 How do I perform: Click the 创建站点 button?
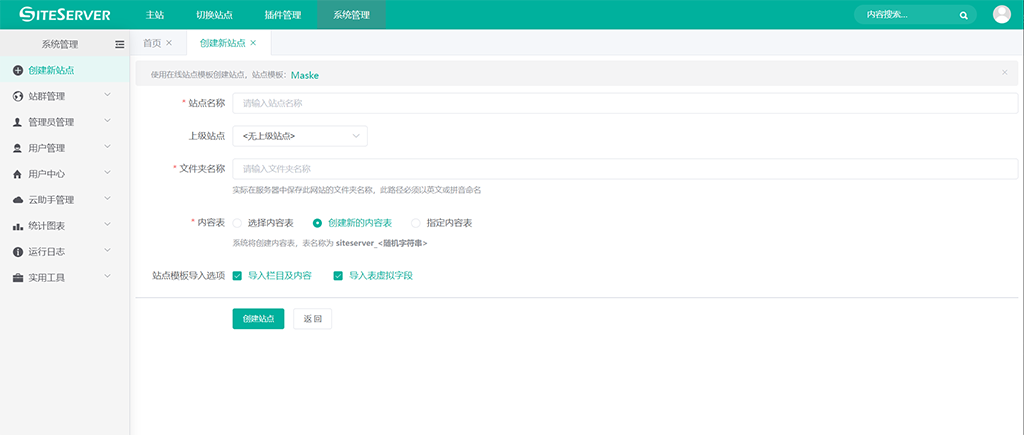[x=258, y=319]
